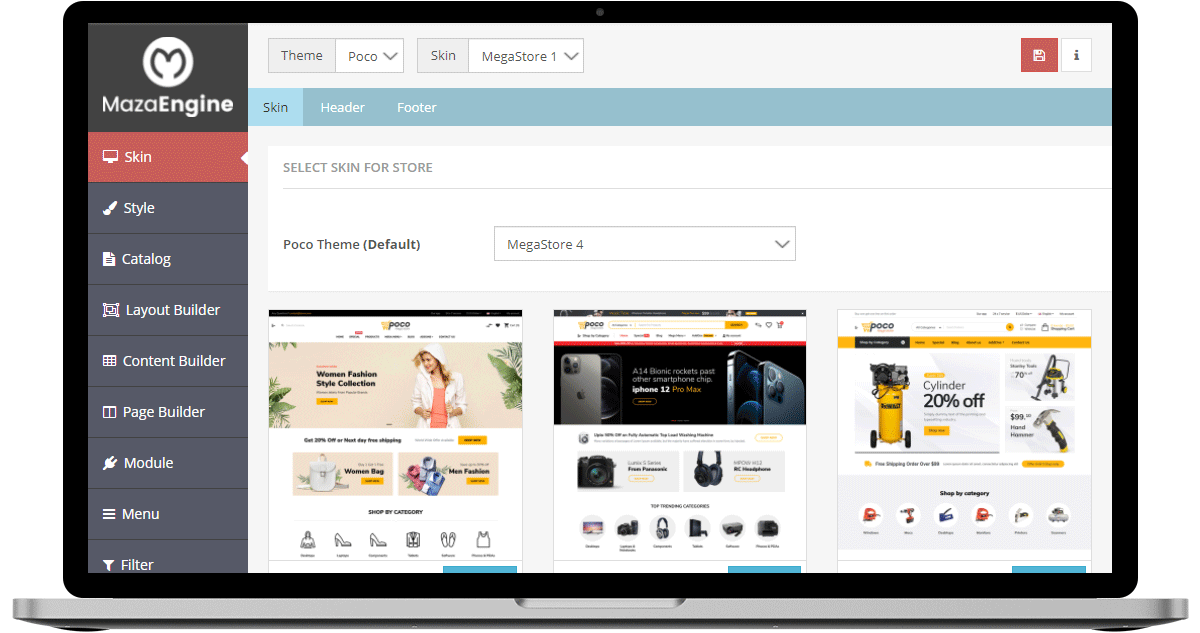The width and height of the screenshot is (1200, 633).
Task: Open Module in the sidebar
Action: [x=168, y=463]
